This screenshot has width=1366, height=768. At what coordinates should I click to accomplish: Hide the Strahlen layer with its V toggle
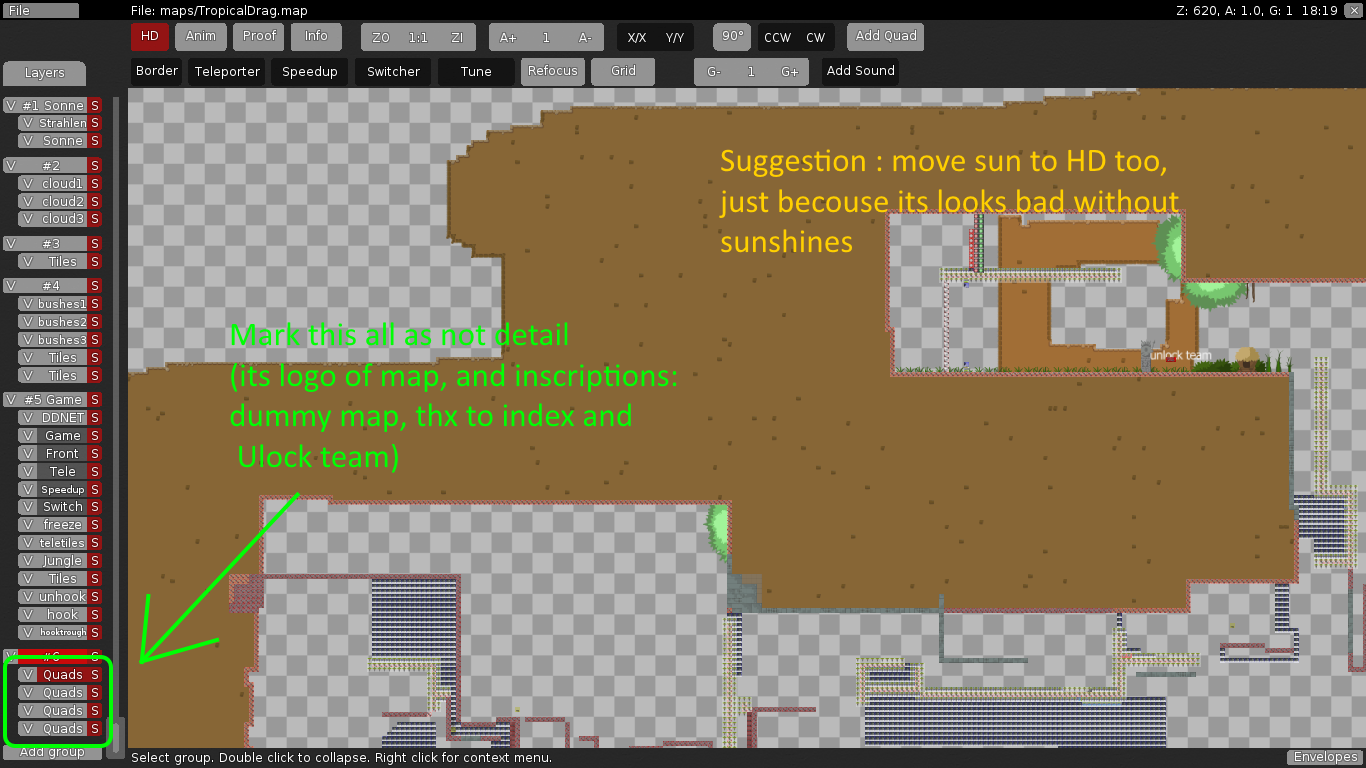click(x=27, y=122)
